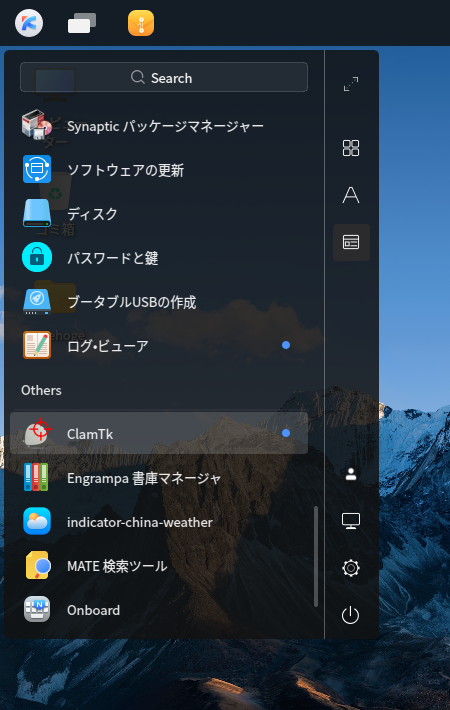Click the blue dot beside ログ・ビューア
The image size is (450, 710).
[x=286, y=345]
